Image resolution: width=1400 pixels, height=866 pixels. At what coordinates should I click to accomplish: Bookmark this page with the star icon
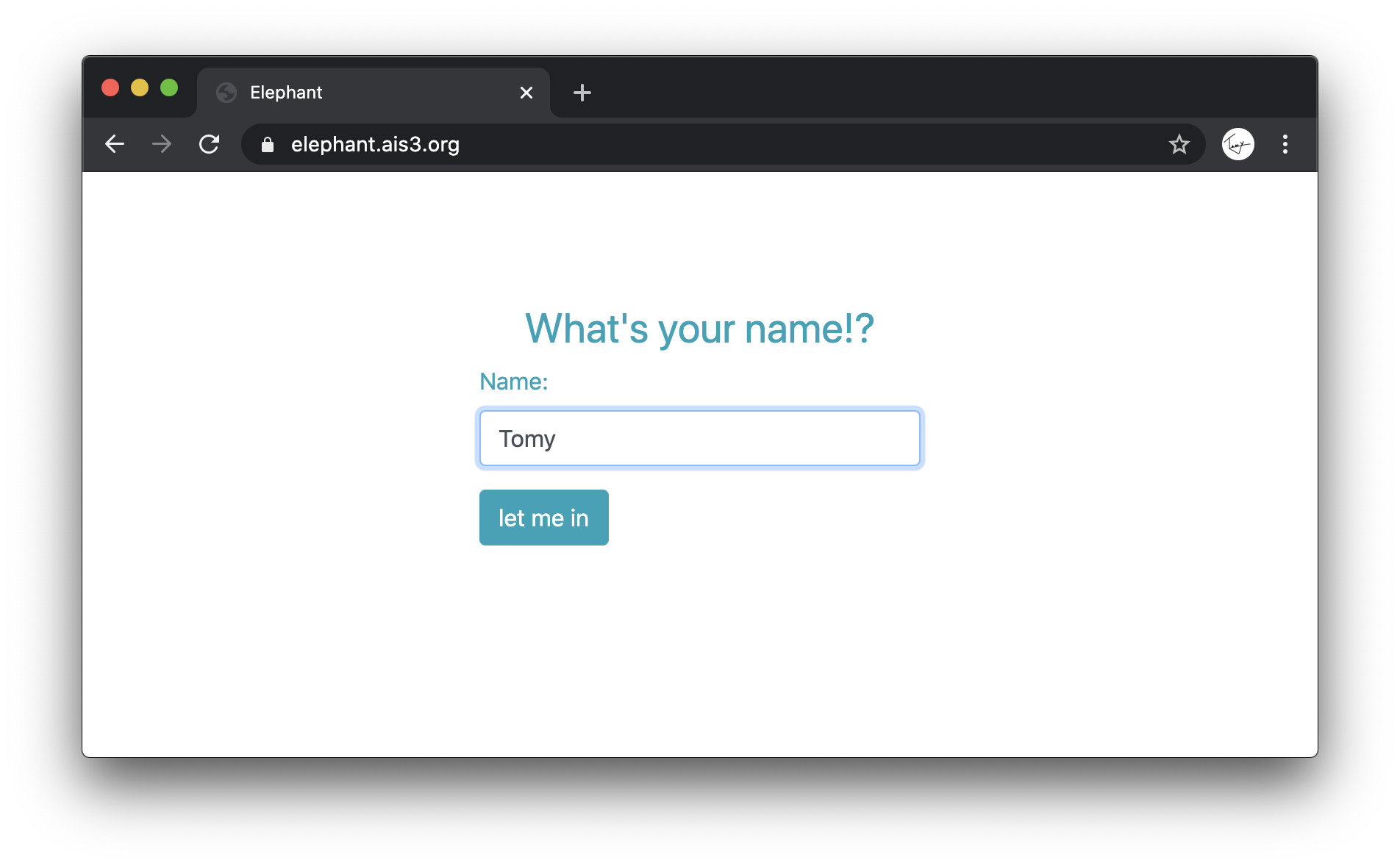click(1179, 144)
